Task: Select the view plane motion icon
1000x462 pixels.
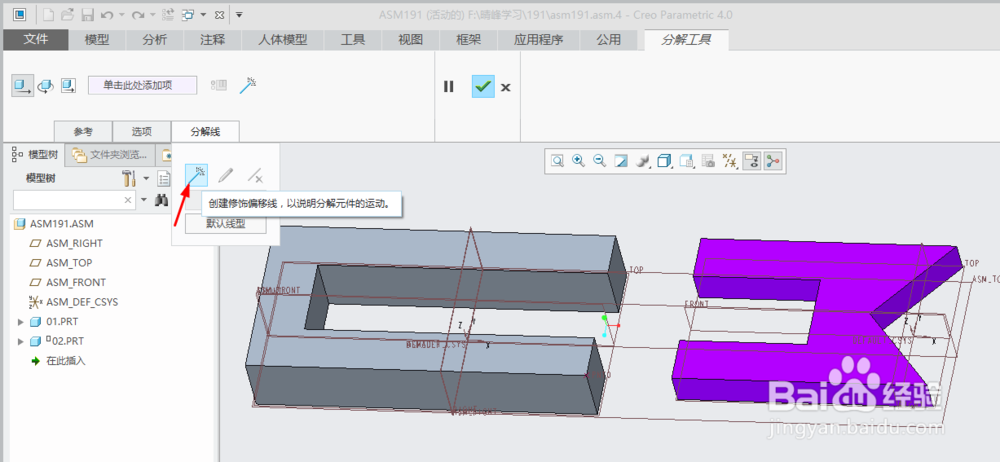Action: tap(68, 86)
